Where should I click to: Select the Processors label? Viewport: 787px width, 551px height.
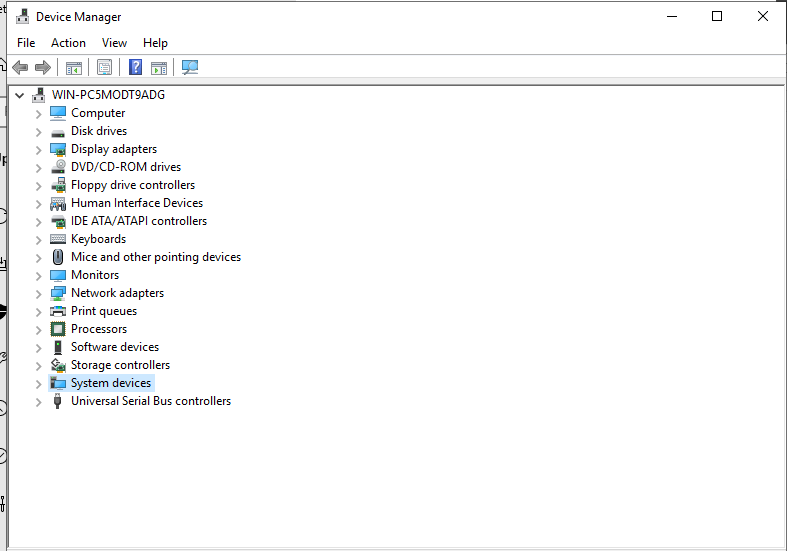coord(99,329)
